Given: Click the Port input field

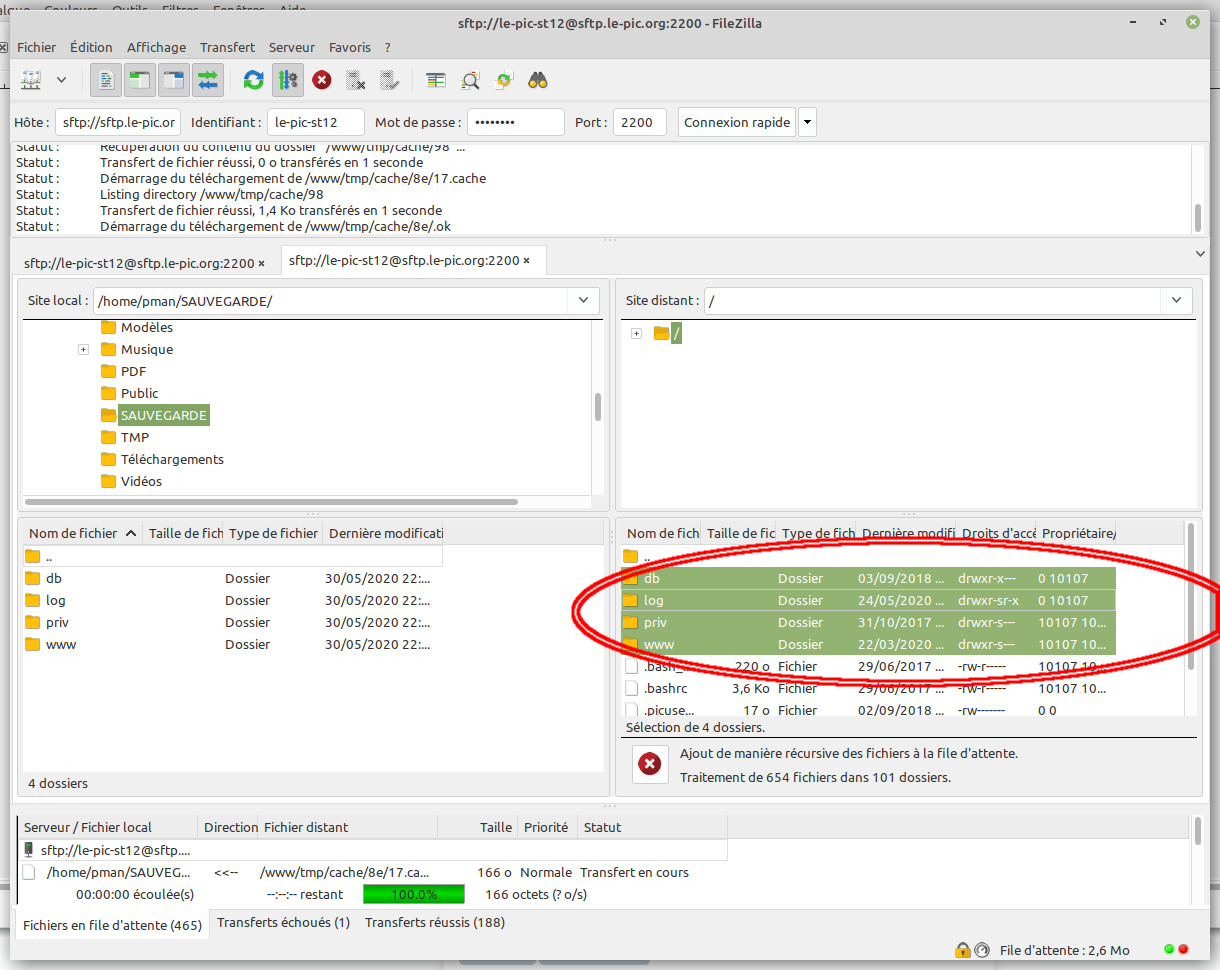Looking at the screenshot, I should (x=639, y=123).
